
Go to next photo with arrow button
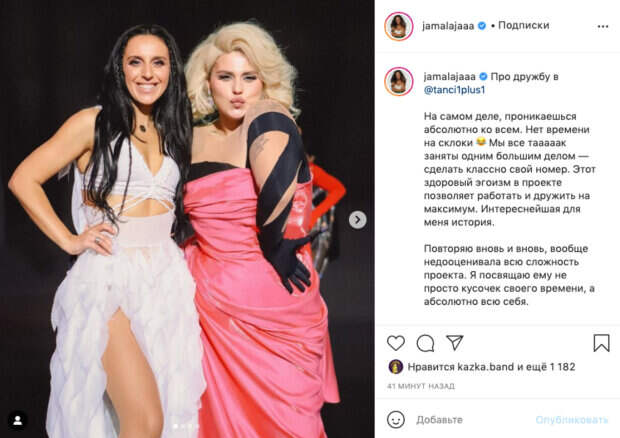(357, 220)
